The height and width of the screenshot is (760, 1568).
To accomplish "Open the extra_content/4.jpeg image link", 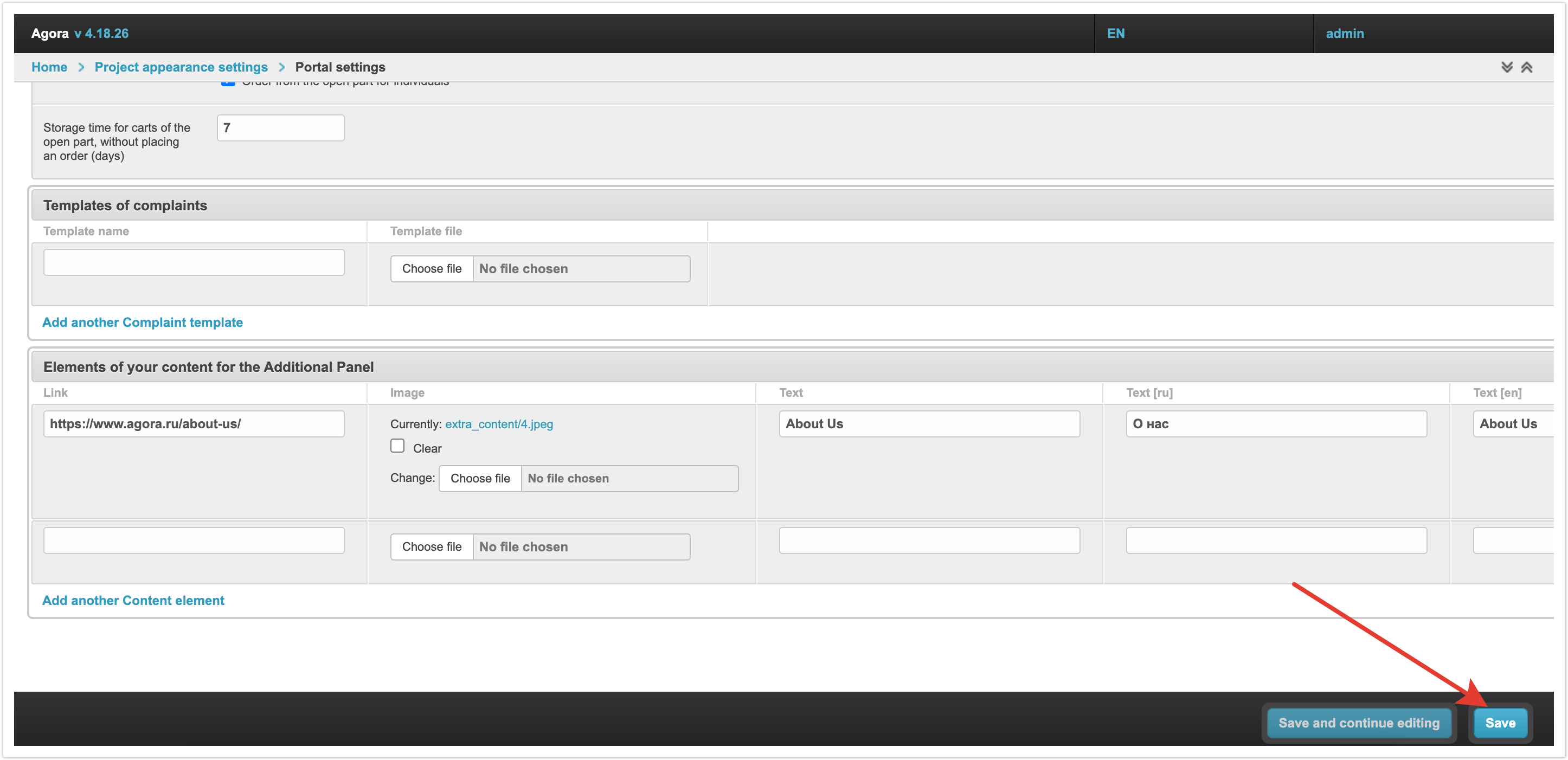I will 498,423.
